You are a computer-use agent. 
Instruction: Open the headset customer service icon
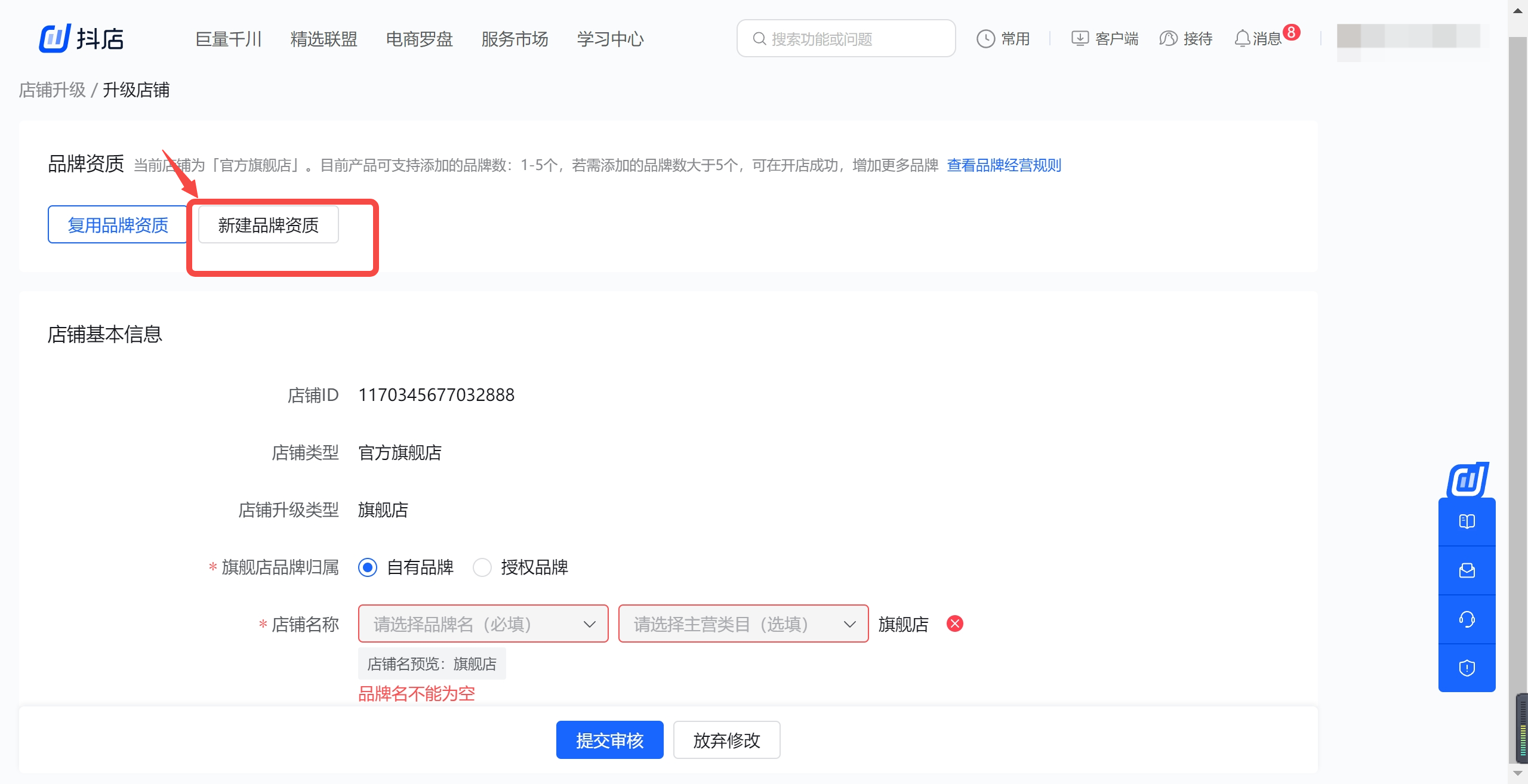(x=1467, y=619)
